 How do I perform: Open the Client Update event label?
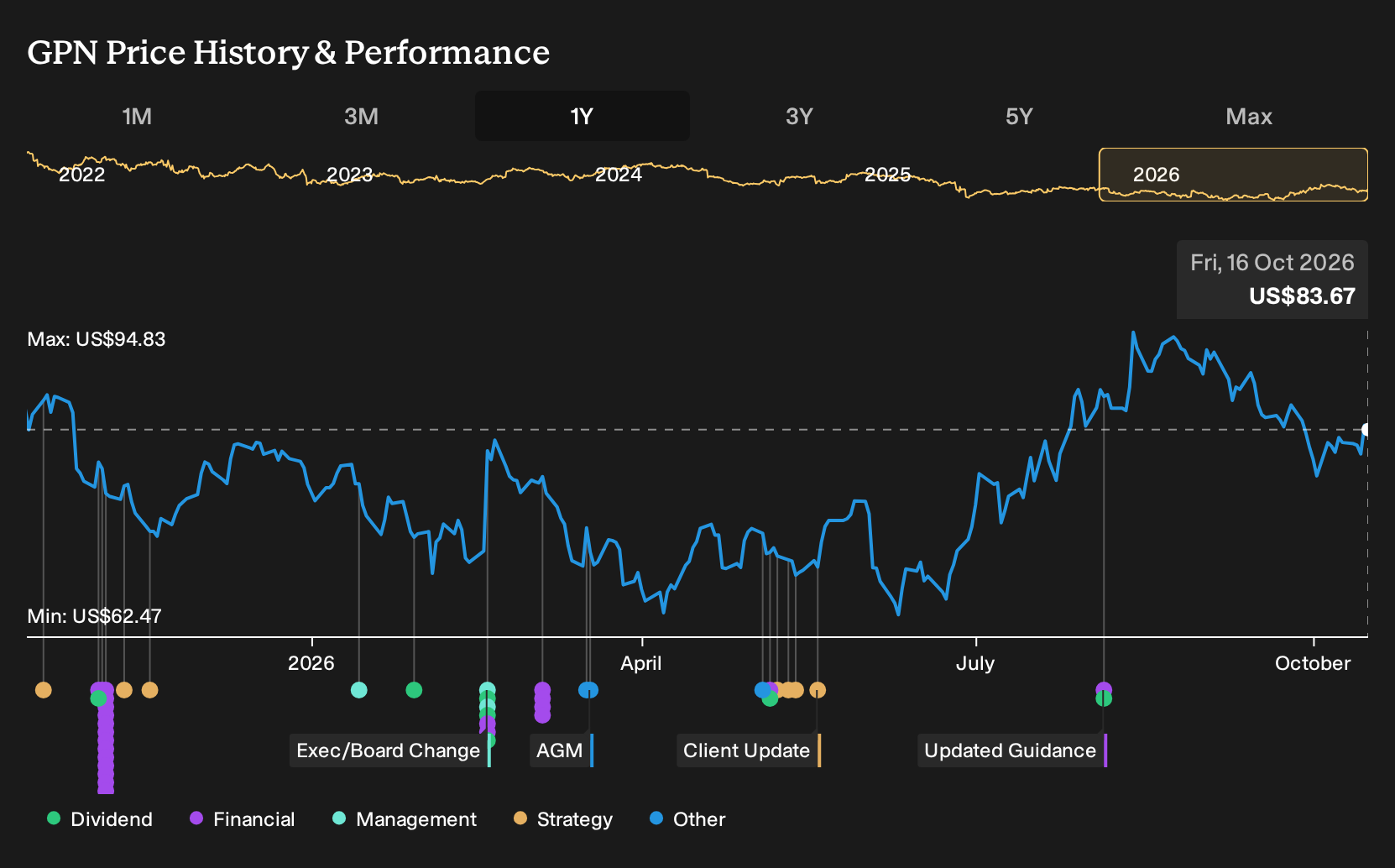pos(749,750)
